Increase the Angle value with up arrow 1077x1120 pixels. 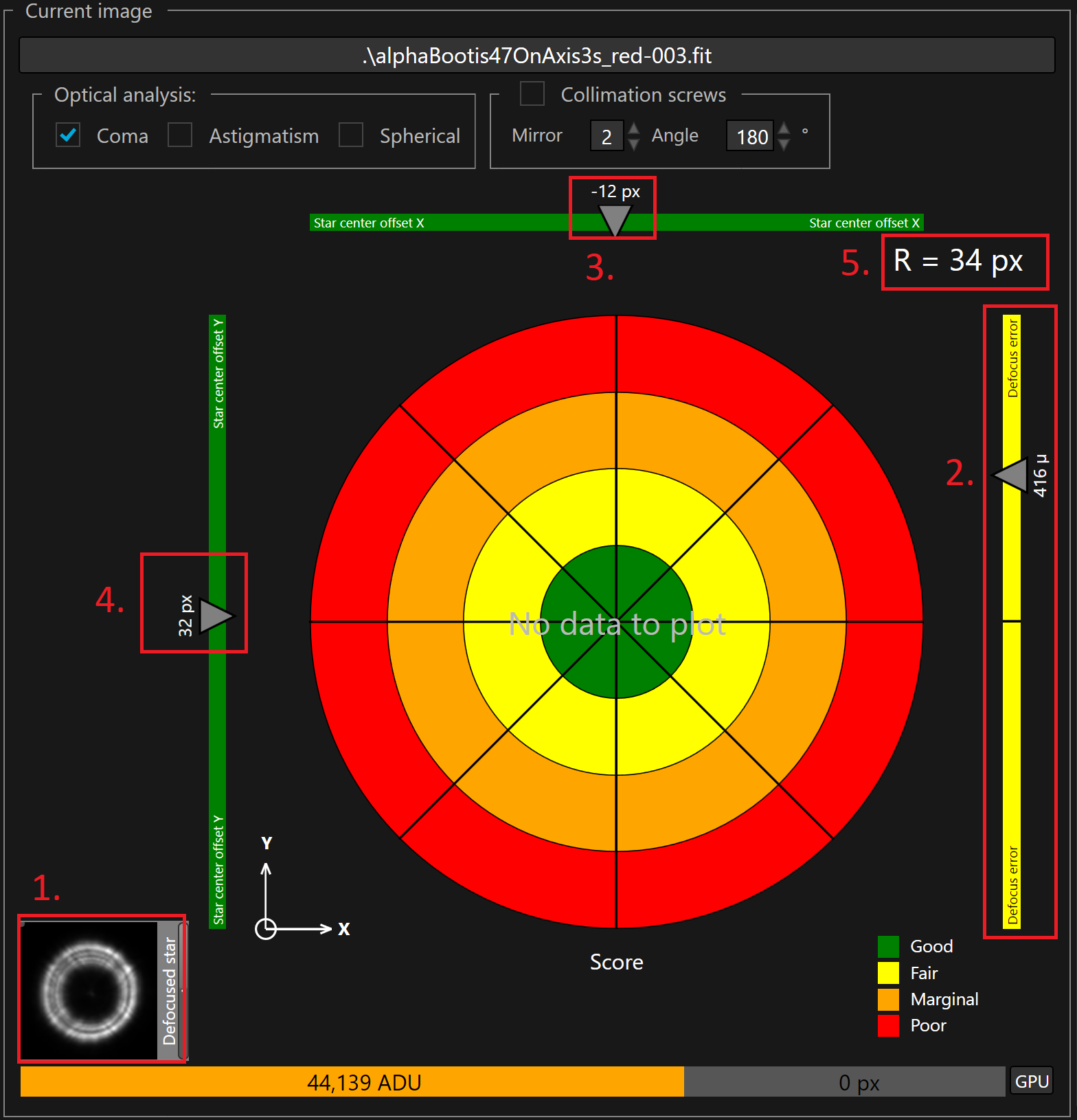[x=784, y=128]
